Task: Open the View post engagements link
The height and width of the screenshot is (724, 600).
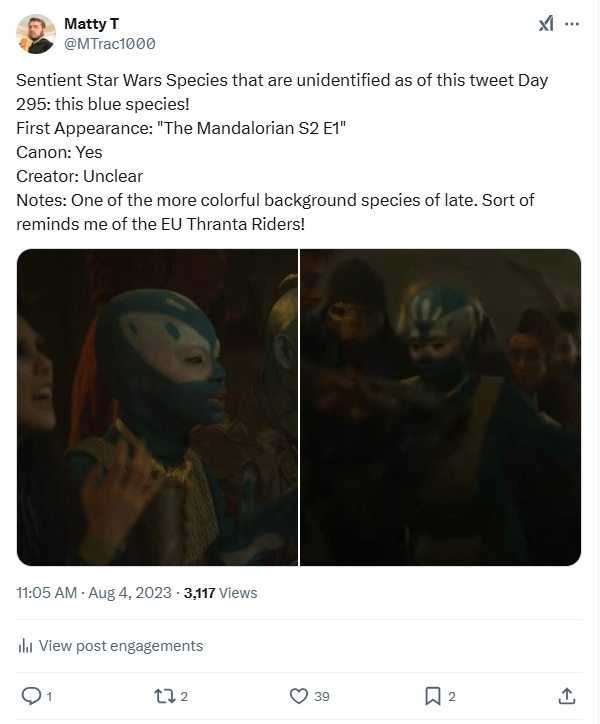Action: pyautogui.click(x=120, y=646)
